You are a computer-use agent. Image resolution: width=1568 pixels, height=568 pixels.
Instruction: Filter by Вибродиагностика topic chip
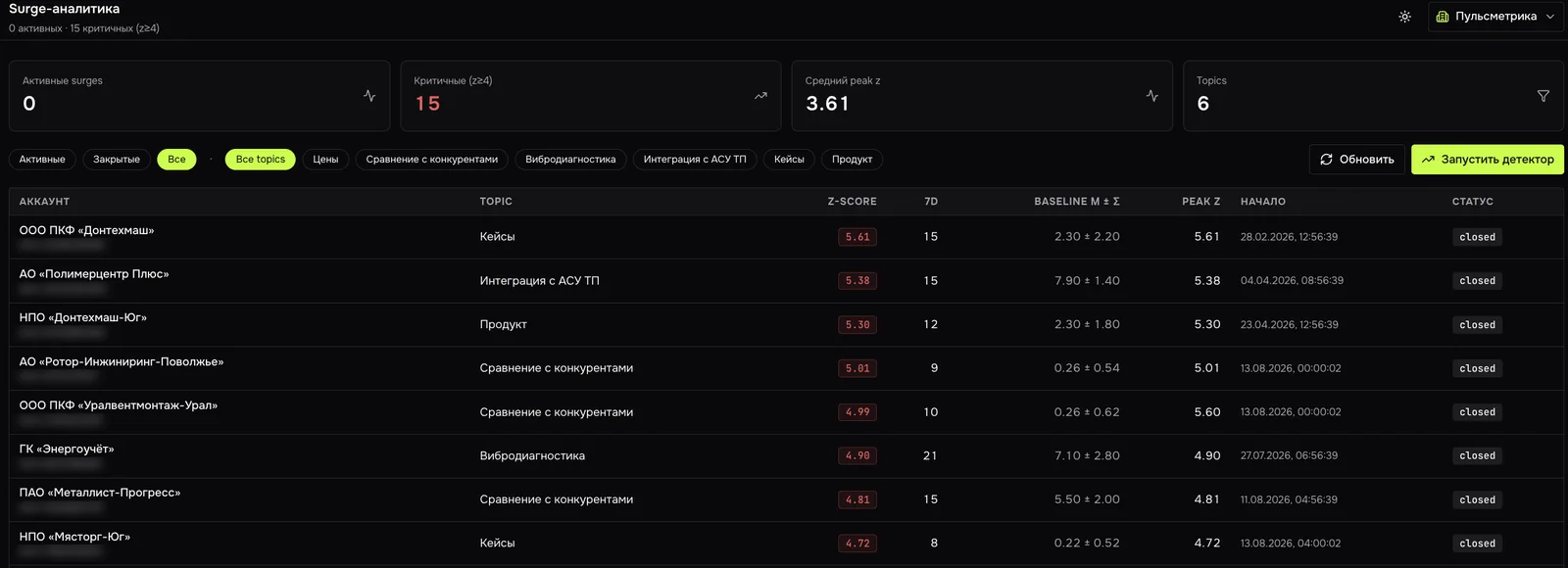click(x=570, y=159)
